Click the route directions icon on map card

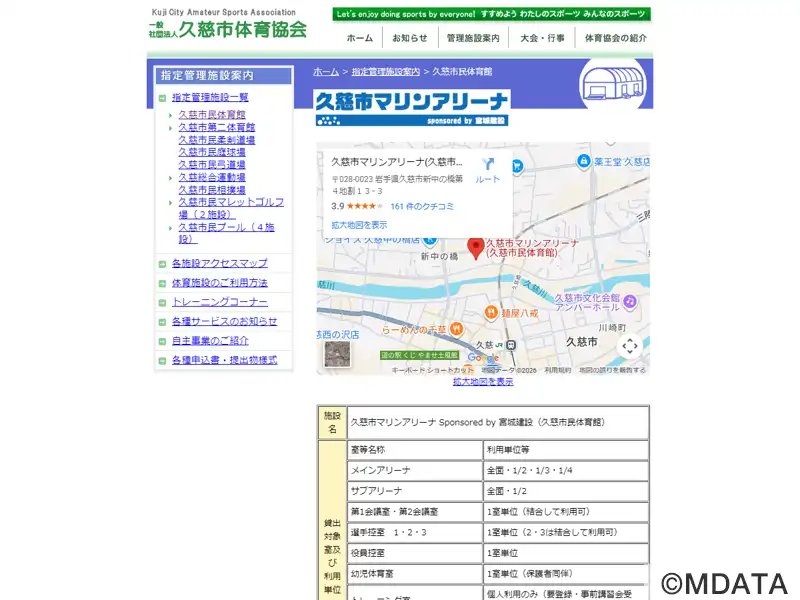tap(488, 165)
